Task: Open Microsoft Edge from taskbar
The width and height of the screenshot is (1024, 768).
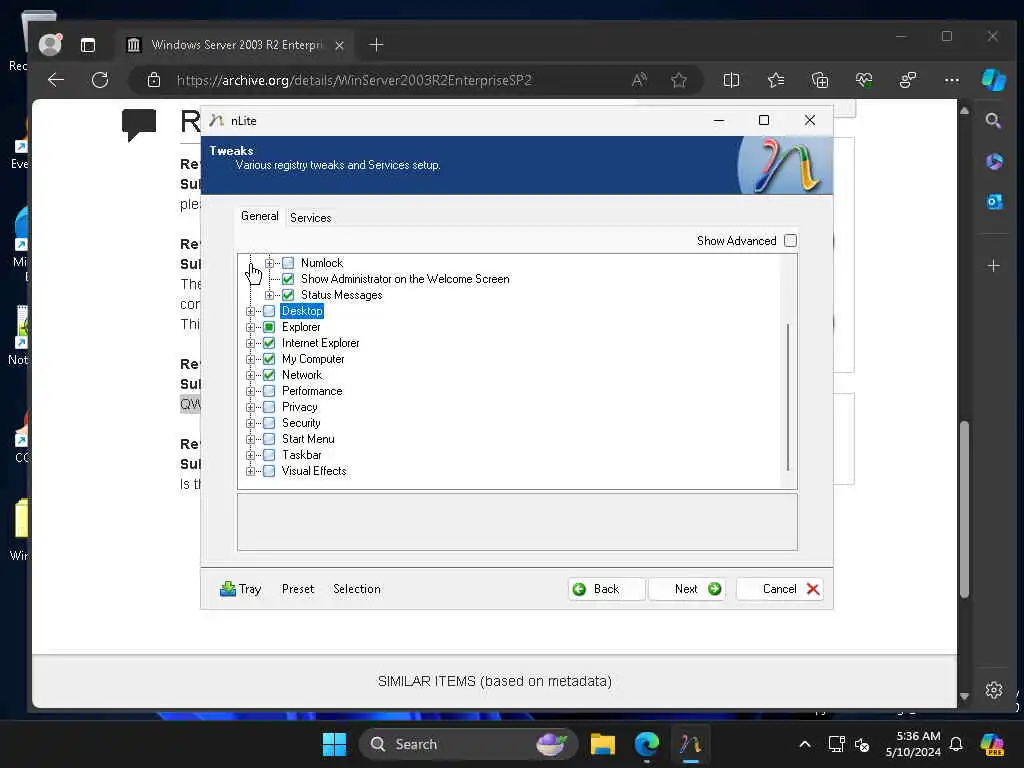Action: tap(647, 744)
